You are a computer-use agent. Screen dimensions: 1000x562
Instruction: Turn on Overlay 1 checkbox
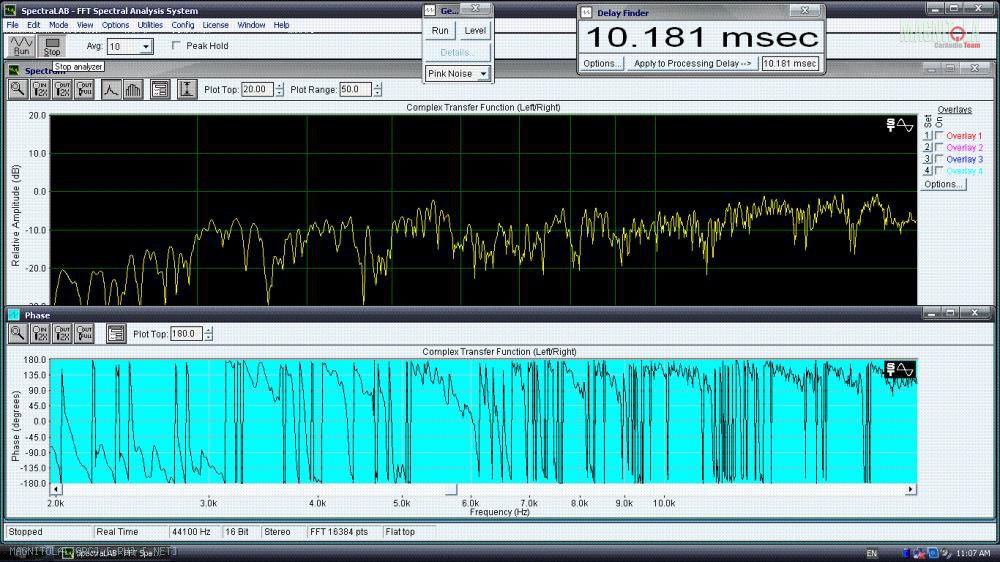[x=939, y=135]
